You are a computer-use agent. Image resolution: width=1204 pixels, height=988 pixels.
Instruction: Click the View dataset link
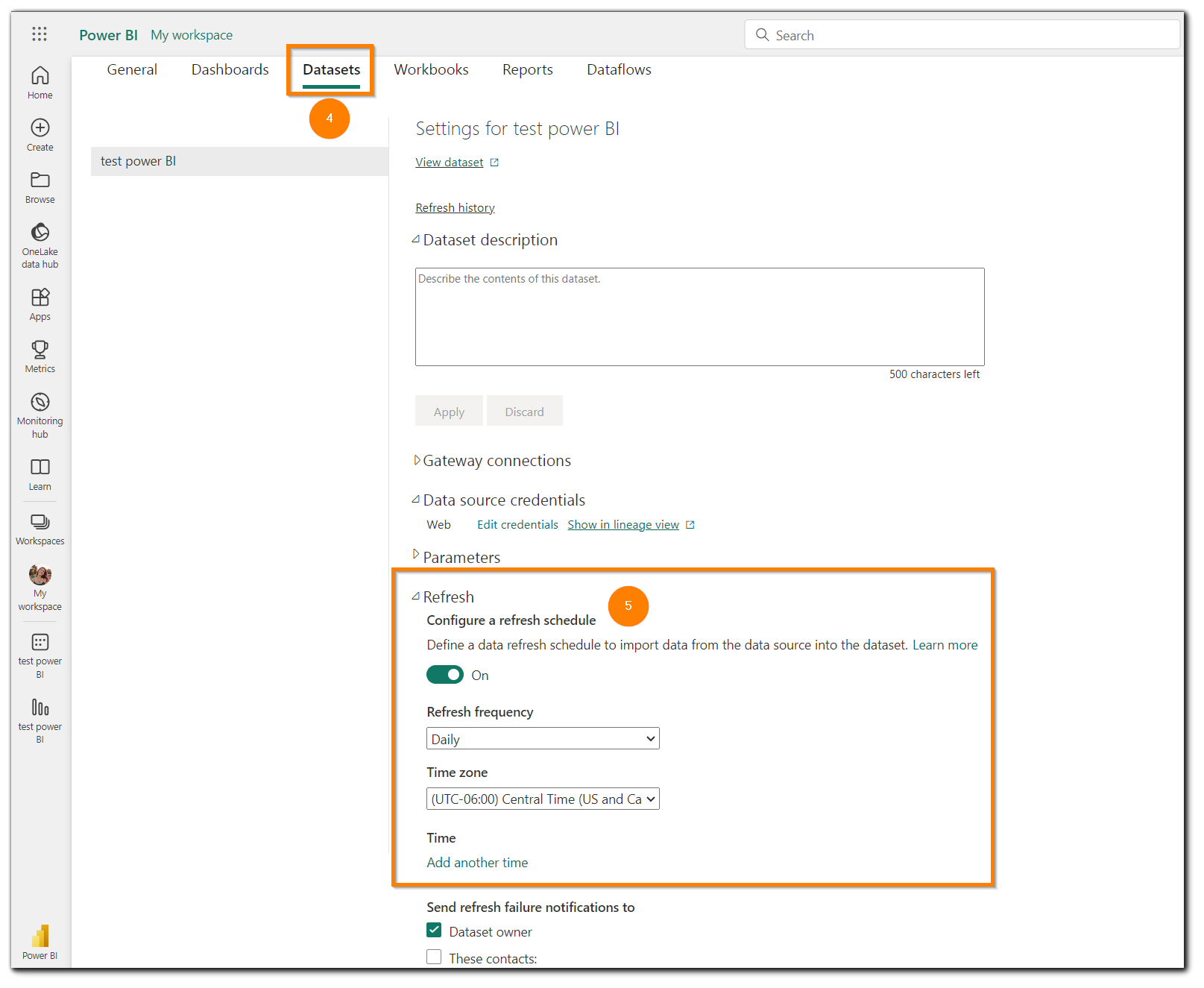tap(450, 163)
